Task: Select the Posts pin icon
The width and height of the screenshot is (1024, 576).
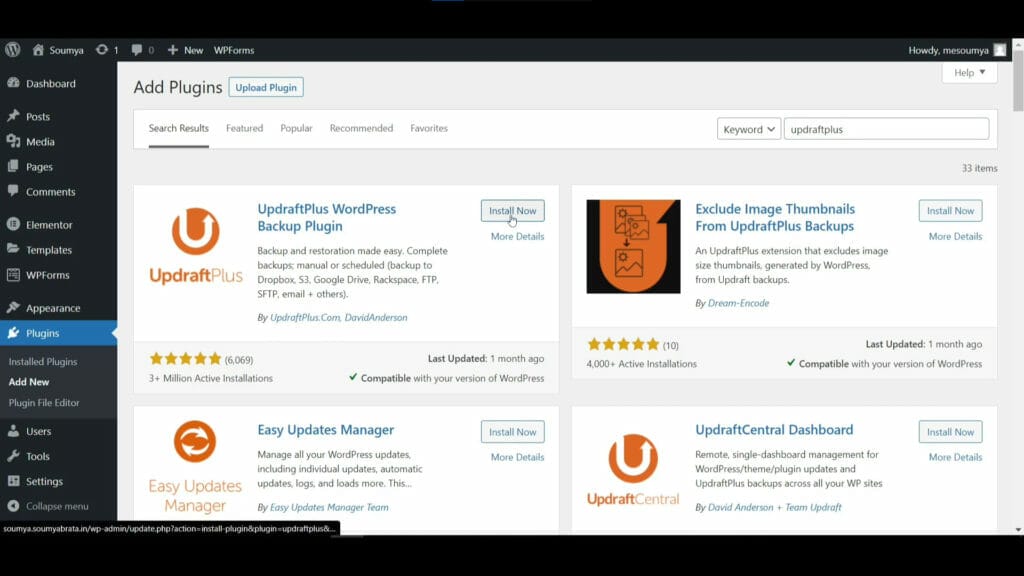Action: coord(13,116)
